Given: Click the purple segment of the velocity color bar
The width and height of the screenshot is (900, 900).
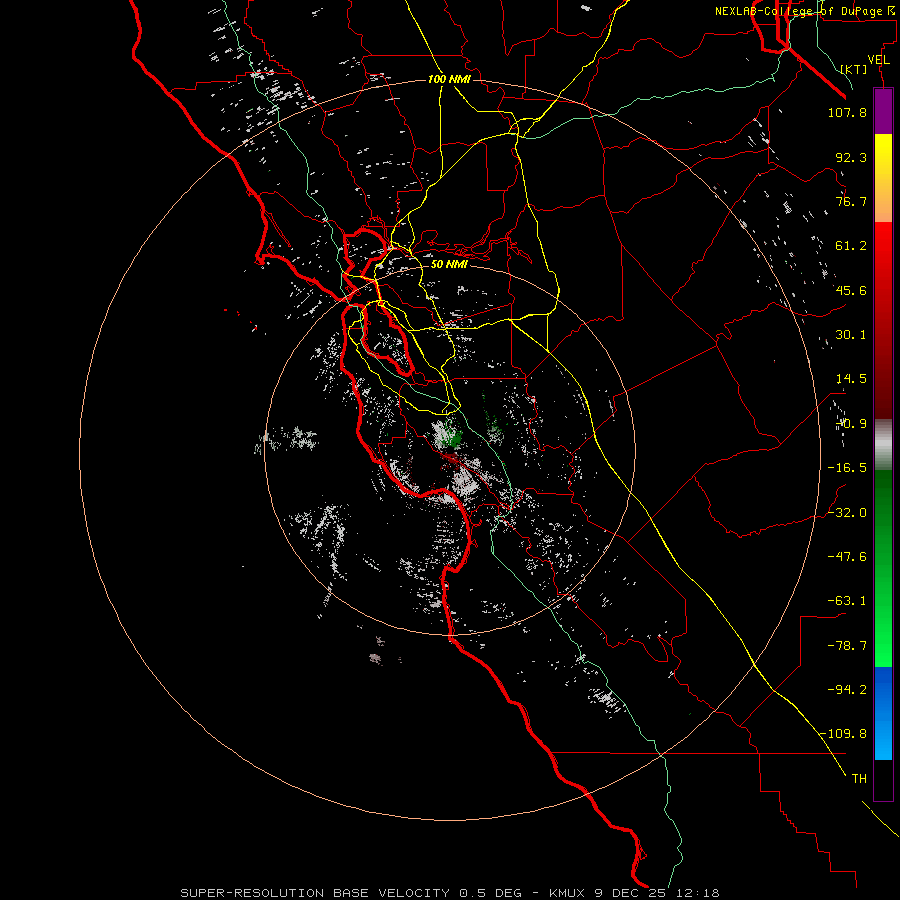Looking at the screenshot, I should (x=883, y=111).
